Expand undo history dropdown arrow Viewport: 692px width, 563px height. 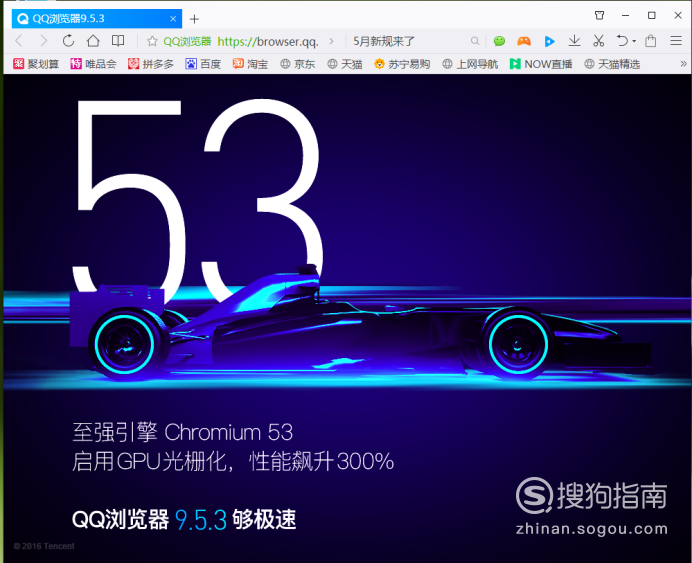point(634,41)
